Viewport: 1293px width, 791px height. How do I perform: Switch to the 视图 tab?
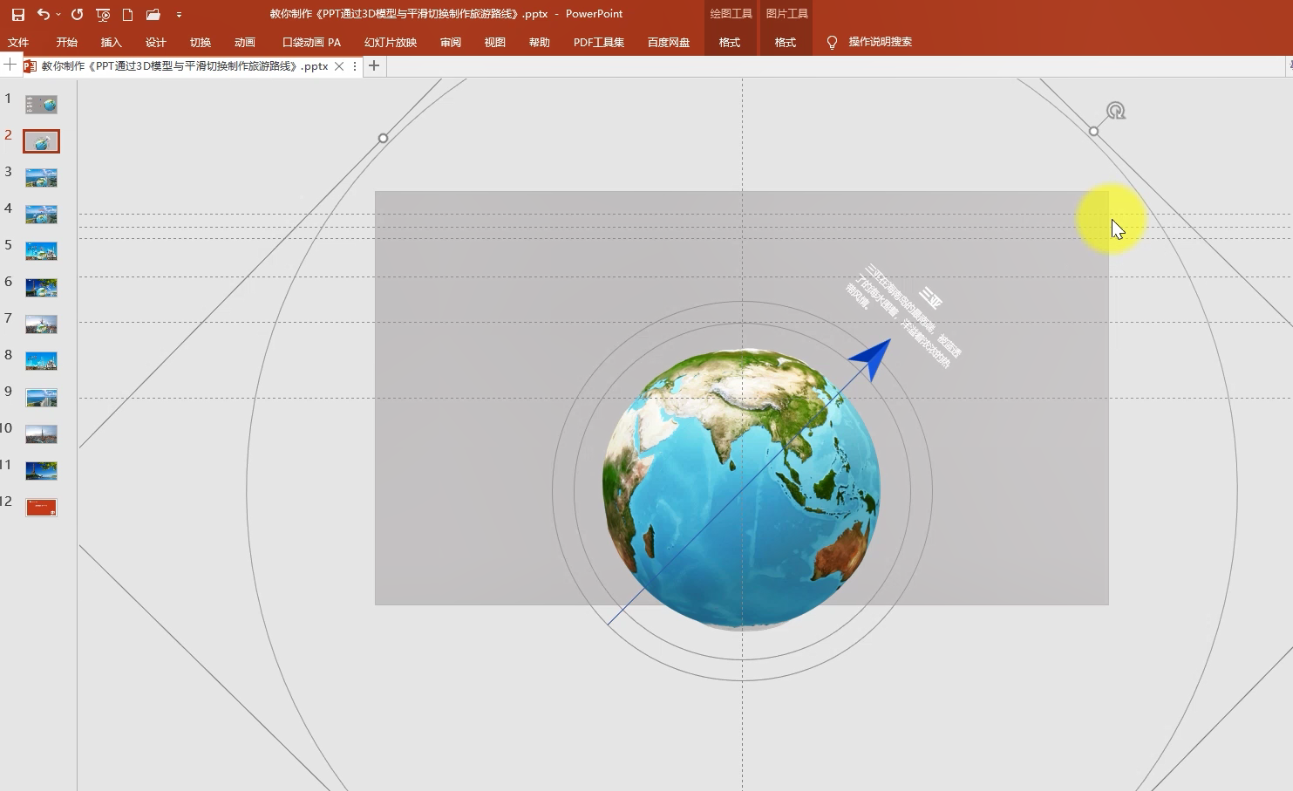pyautogui.click(x=495, y=42)
